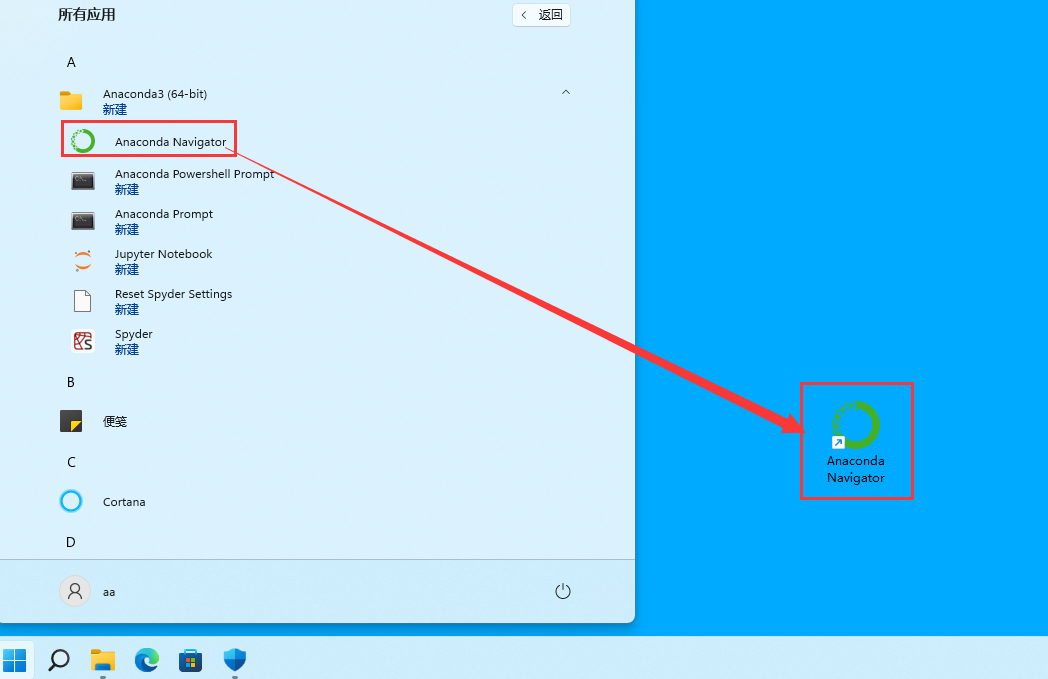Jump to letter A section header
The image size is (1048, 679).
(x=71, y=62)
